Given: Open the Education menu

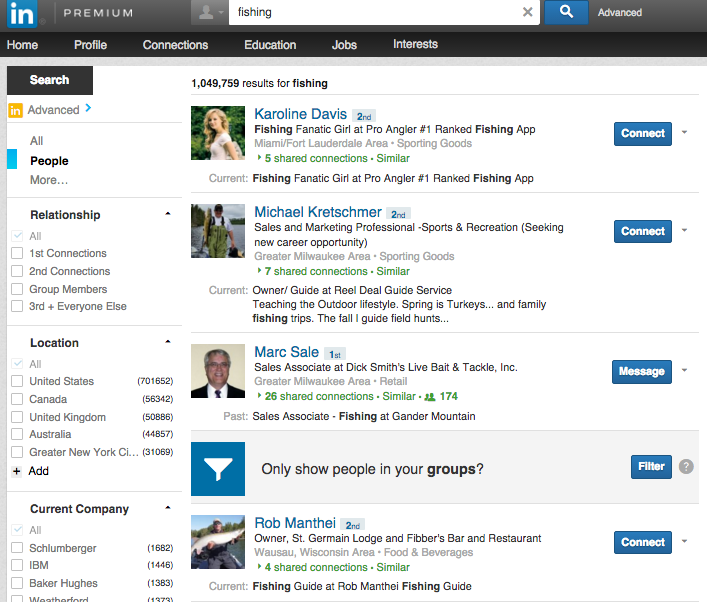Looking at the screenshot, I should [270, 45].
